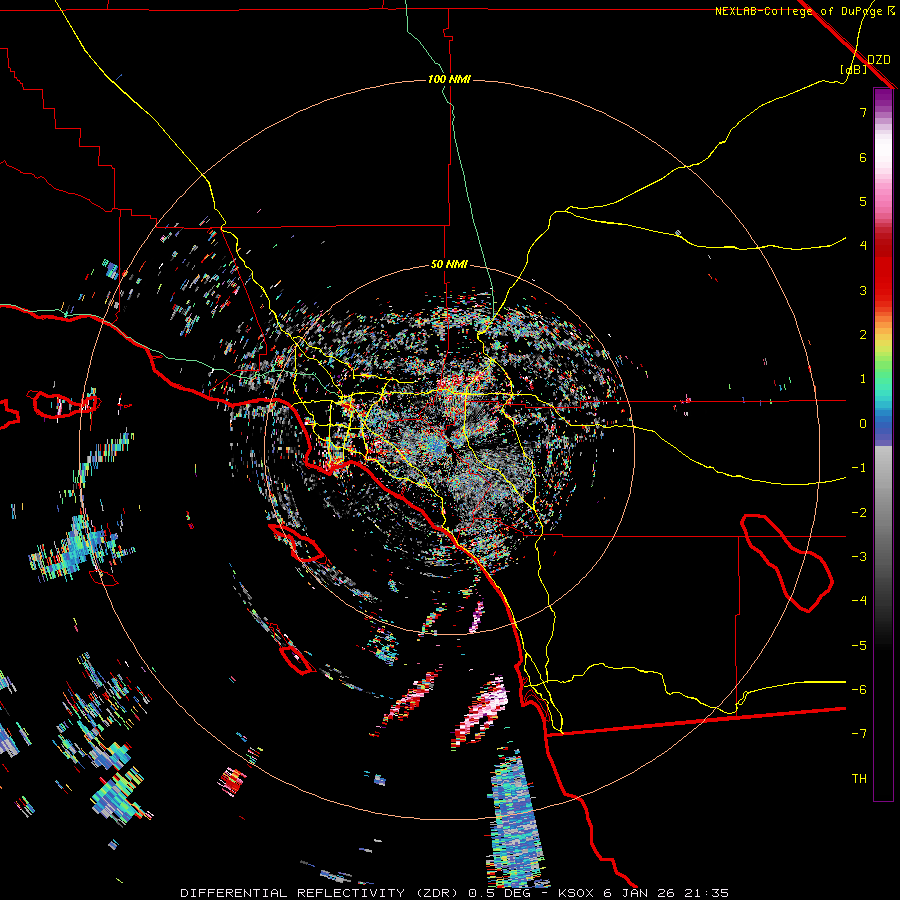Select the DZD product label
This screenshot has width=900, height=900.
click(x=879, y=60)
